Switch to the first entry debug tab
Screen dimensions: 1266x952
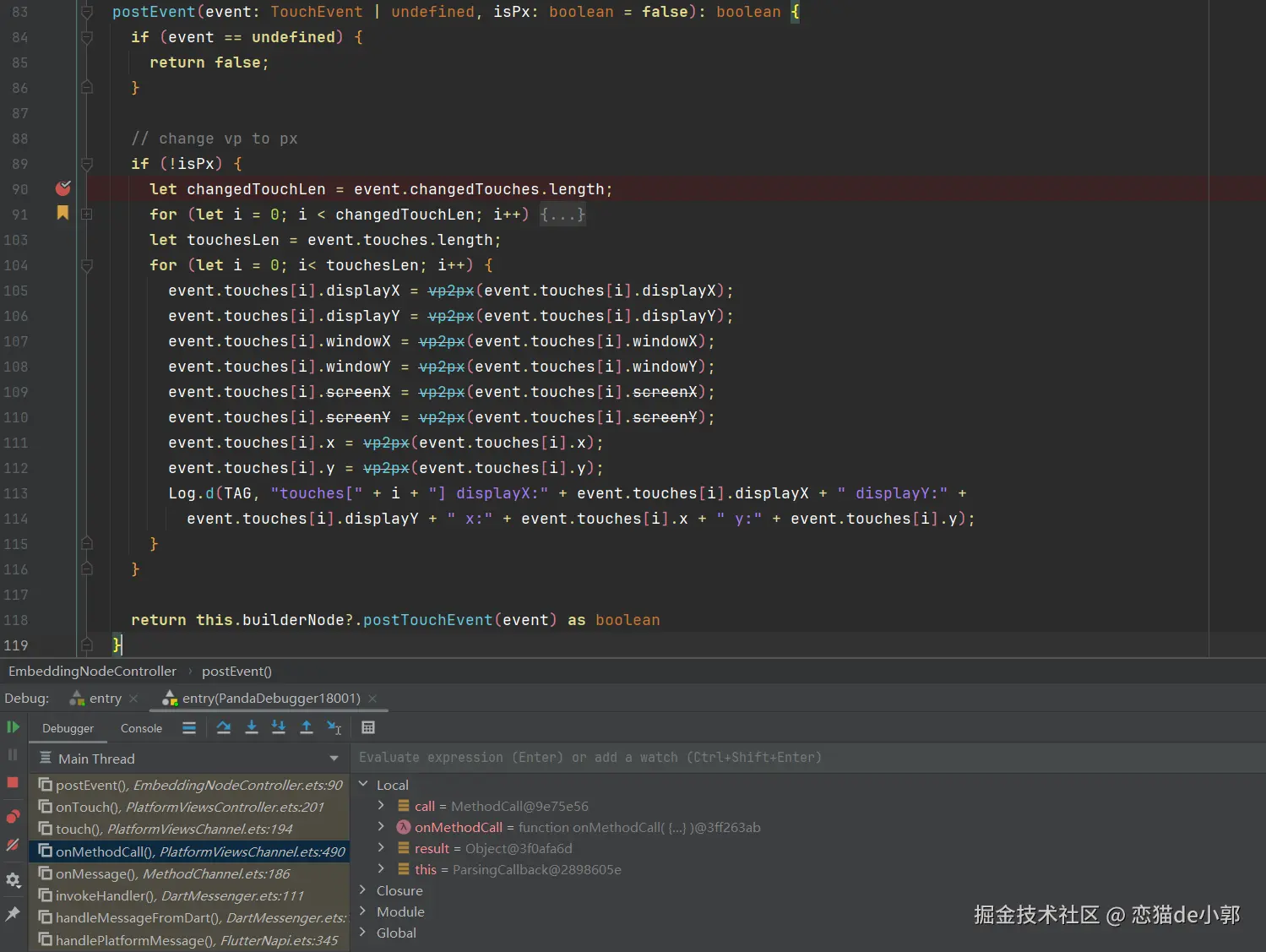click(105, 699)
